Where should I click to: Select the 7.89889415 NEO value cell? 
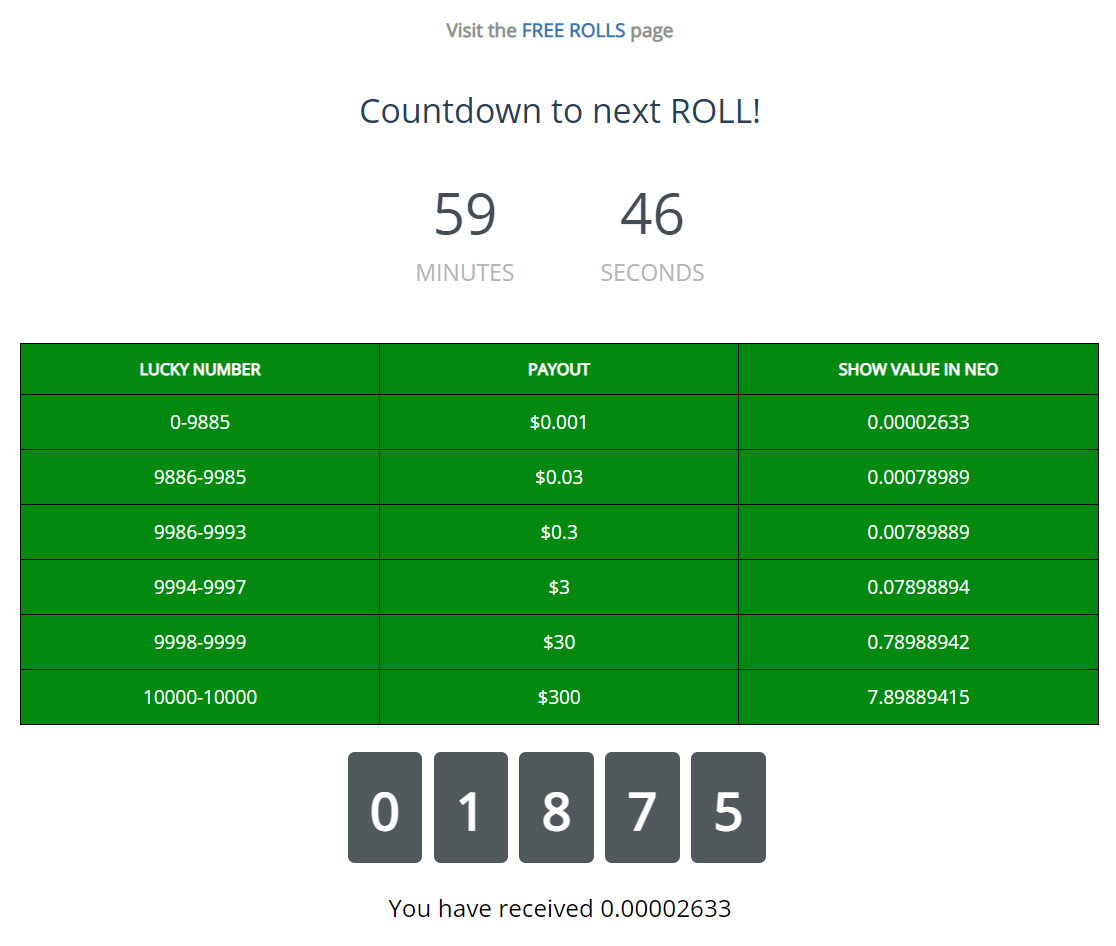[918, 697]
